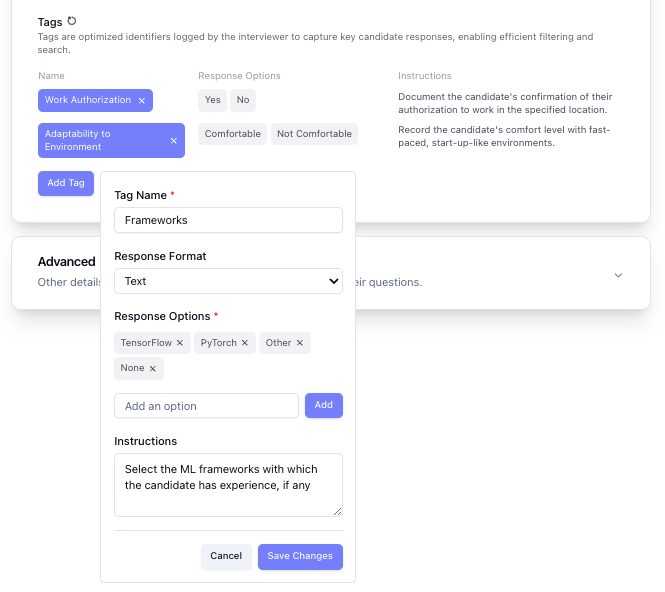The image size is (665, 592).
Task: Click the Add Tag button
Action: (66, 183)
